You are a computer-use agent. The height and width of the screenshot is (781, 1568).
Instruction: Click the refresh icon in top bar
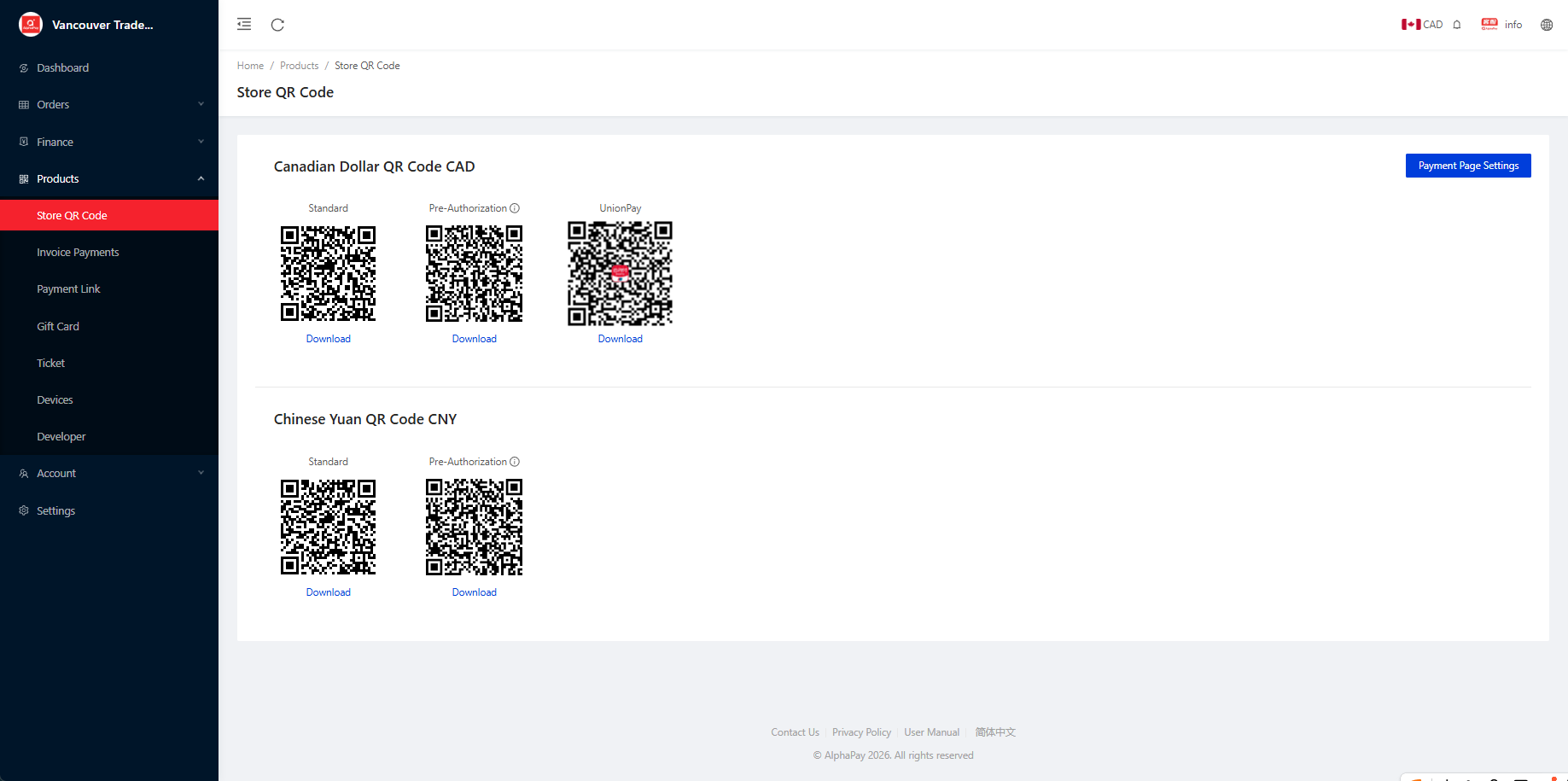coord(277,25)
